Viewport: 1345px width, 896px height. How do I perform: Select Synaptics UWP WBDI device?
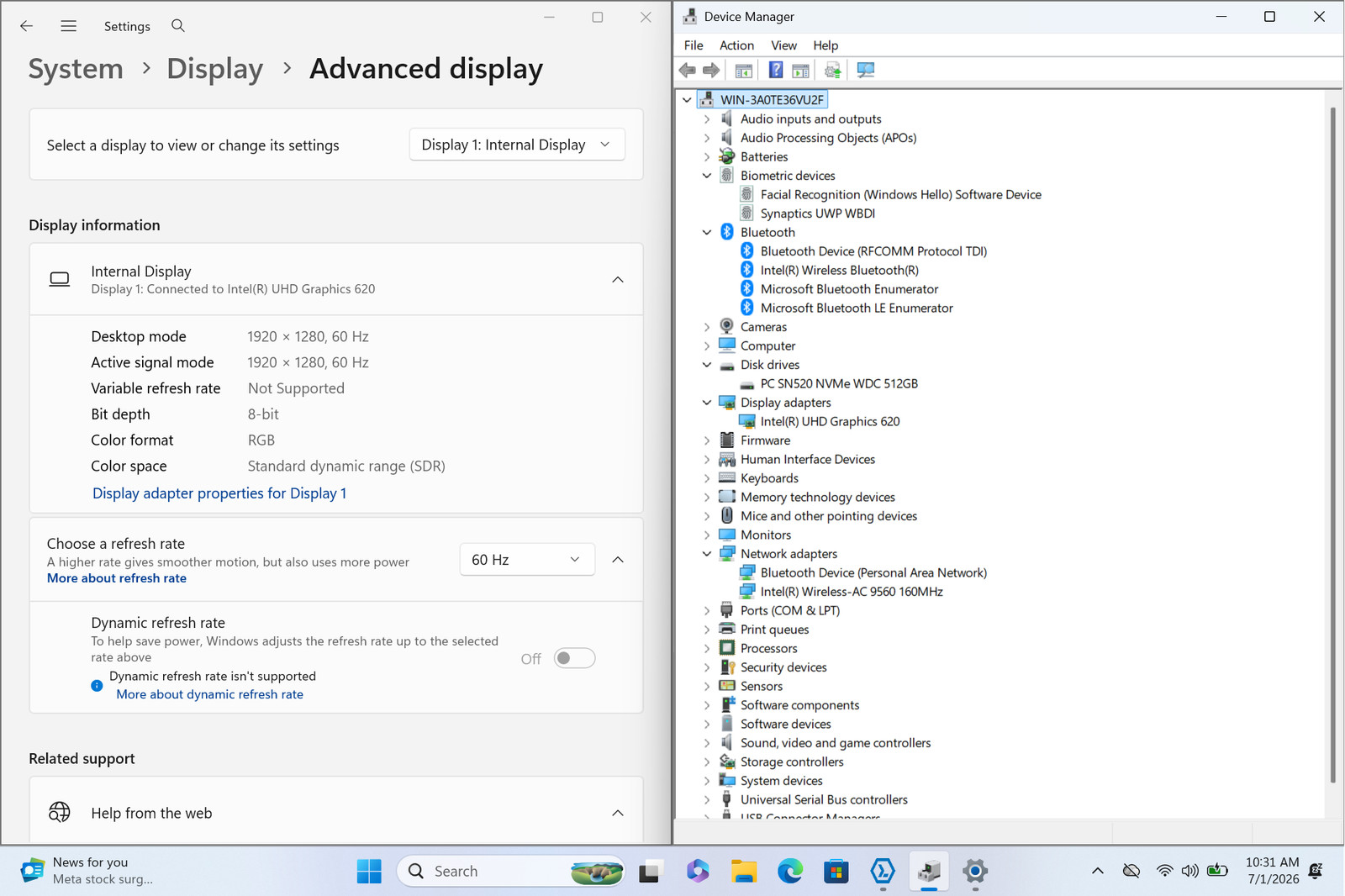(x=818, y=213)
